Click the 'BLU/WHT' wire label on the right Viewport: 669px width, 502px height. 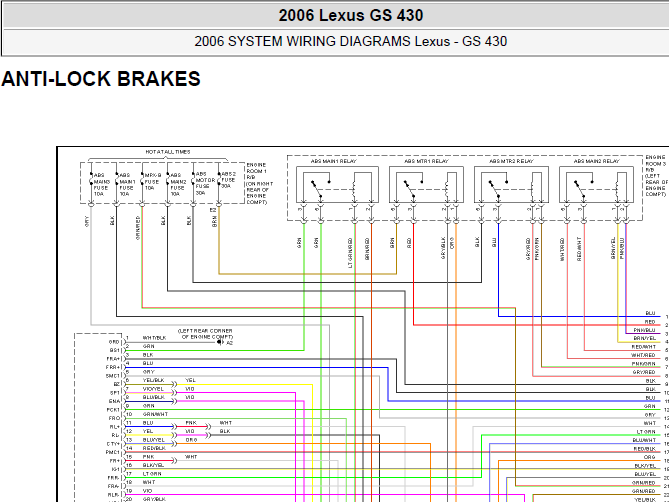(644, 440)
